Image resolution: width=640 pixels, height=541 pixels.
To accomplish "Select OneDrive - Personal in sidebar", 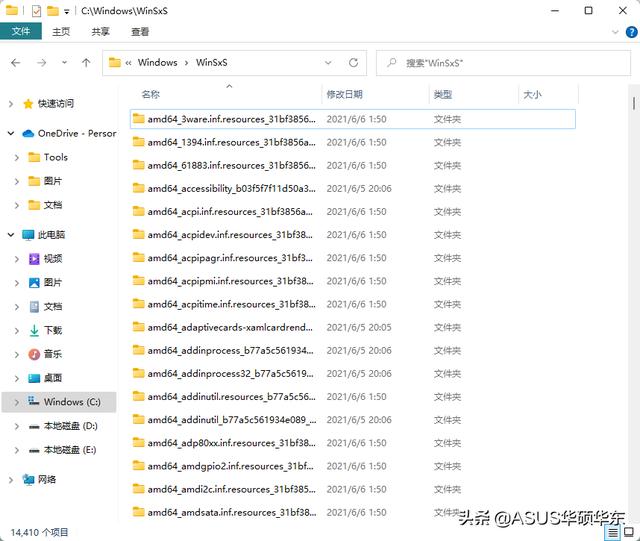I will click(x=69, y=133).
